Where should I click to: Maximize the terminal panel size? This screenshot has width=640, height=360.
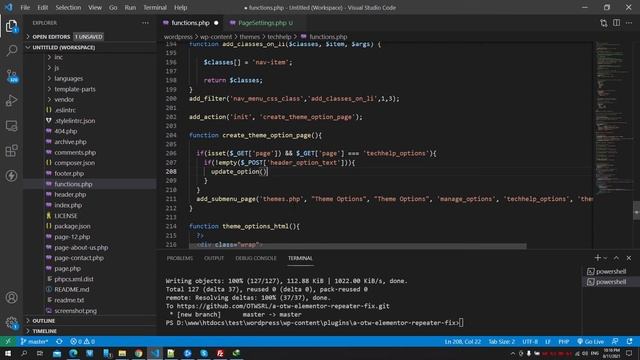click(616, 258)
